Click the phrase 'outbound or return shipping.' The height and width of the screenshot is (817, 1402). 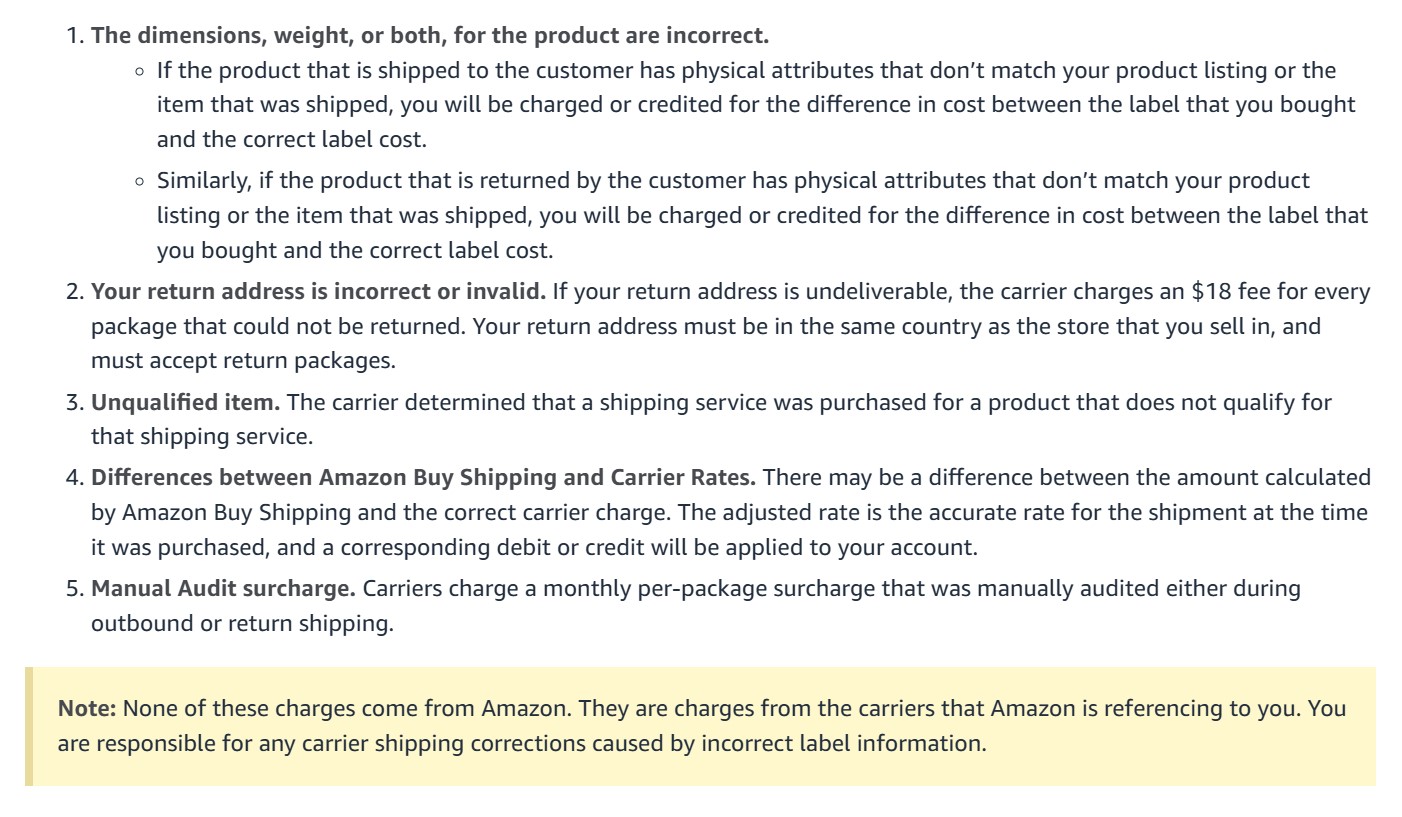tap(242, 623)
